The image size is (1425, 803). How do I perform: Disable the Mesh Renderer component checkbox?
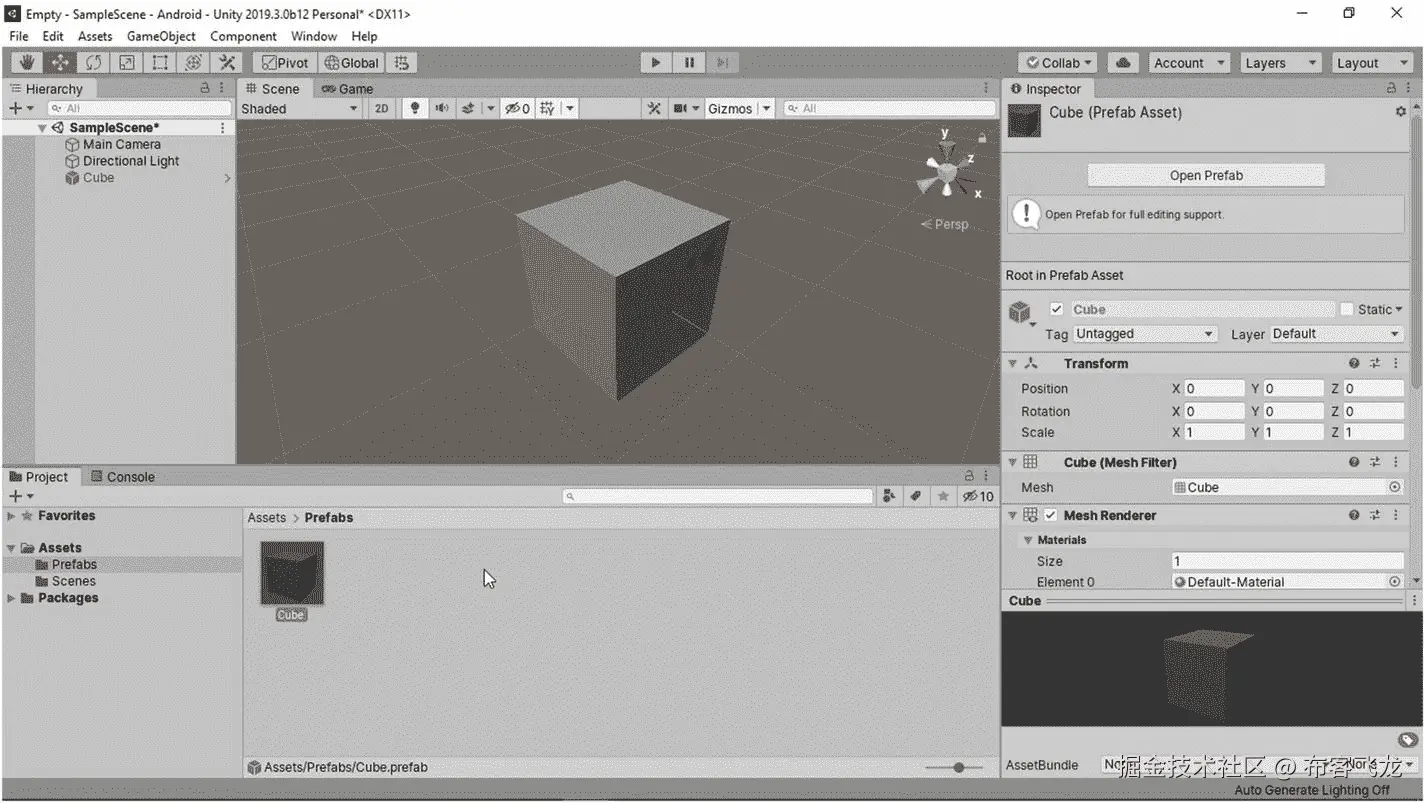pyautogui.click(x=1051, y=515)
